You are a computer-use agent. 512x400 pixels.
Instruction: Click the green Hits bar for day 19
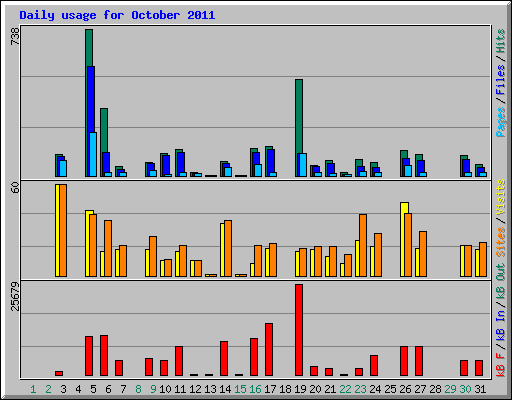pyautogui.click(x=299, y=116)
